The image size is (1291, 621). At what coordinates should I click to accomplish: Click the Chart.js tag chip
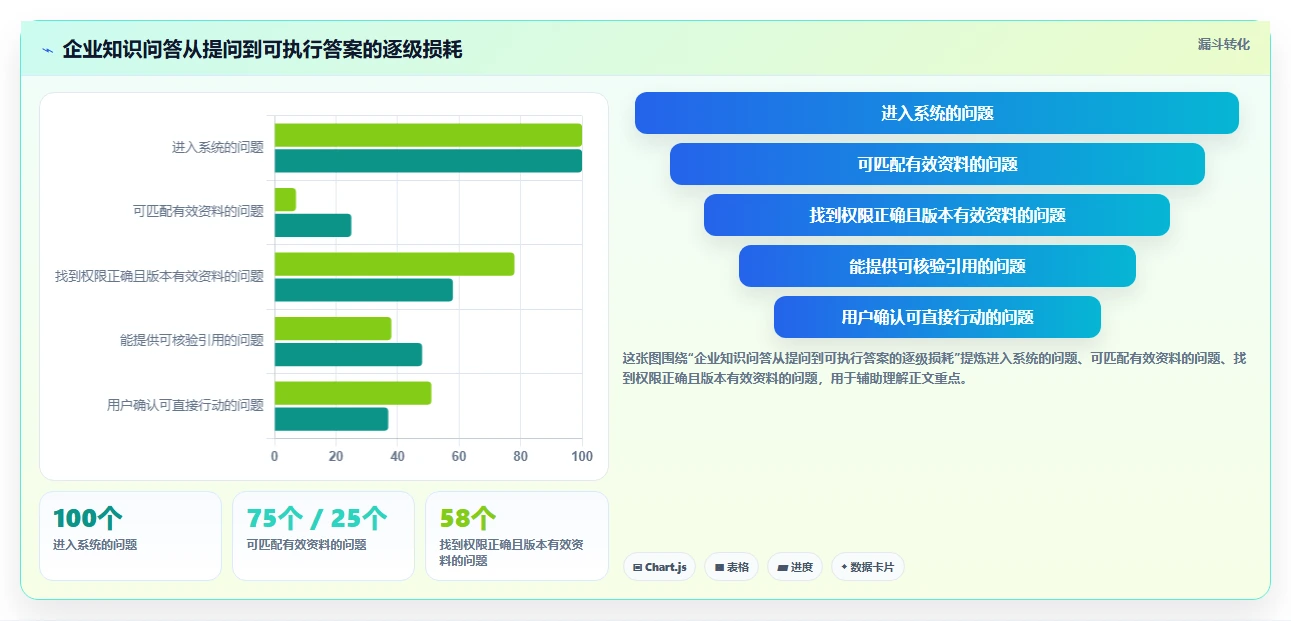660,567
